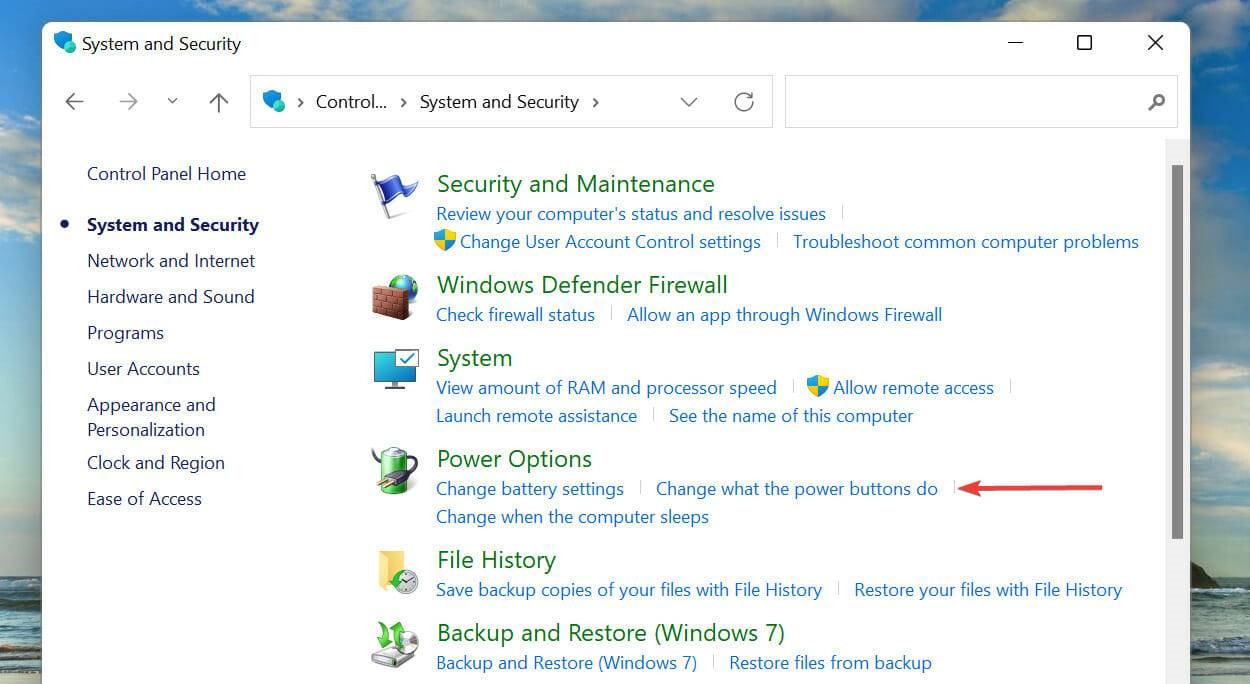Open the File History heading

coord(496,560)
